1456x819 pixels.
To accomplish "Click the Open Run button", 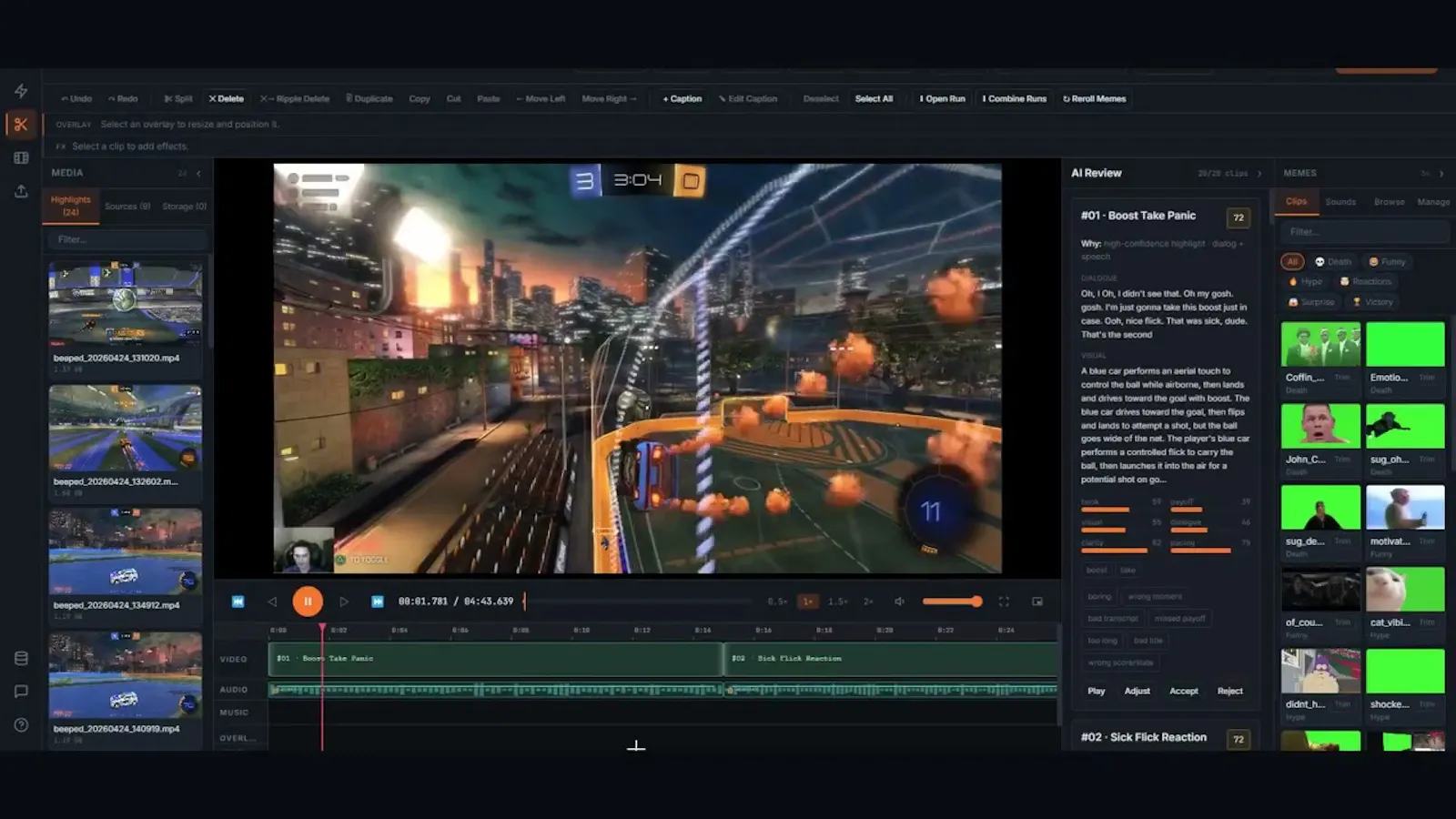I will pos(942,98).
